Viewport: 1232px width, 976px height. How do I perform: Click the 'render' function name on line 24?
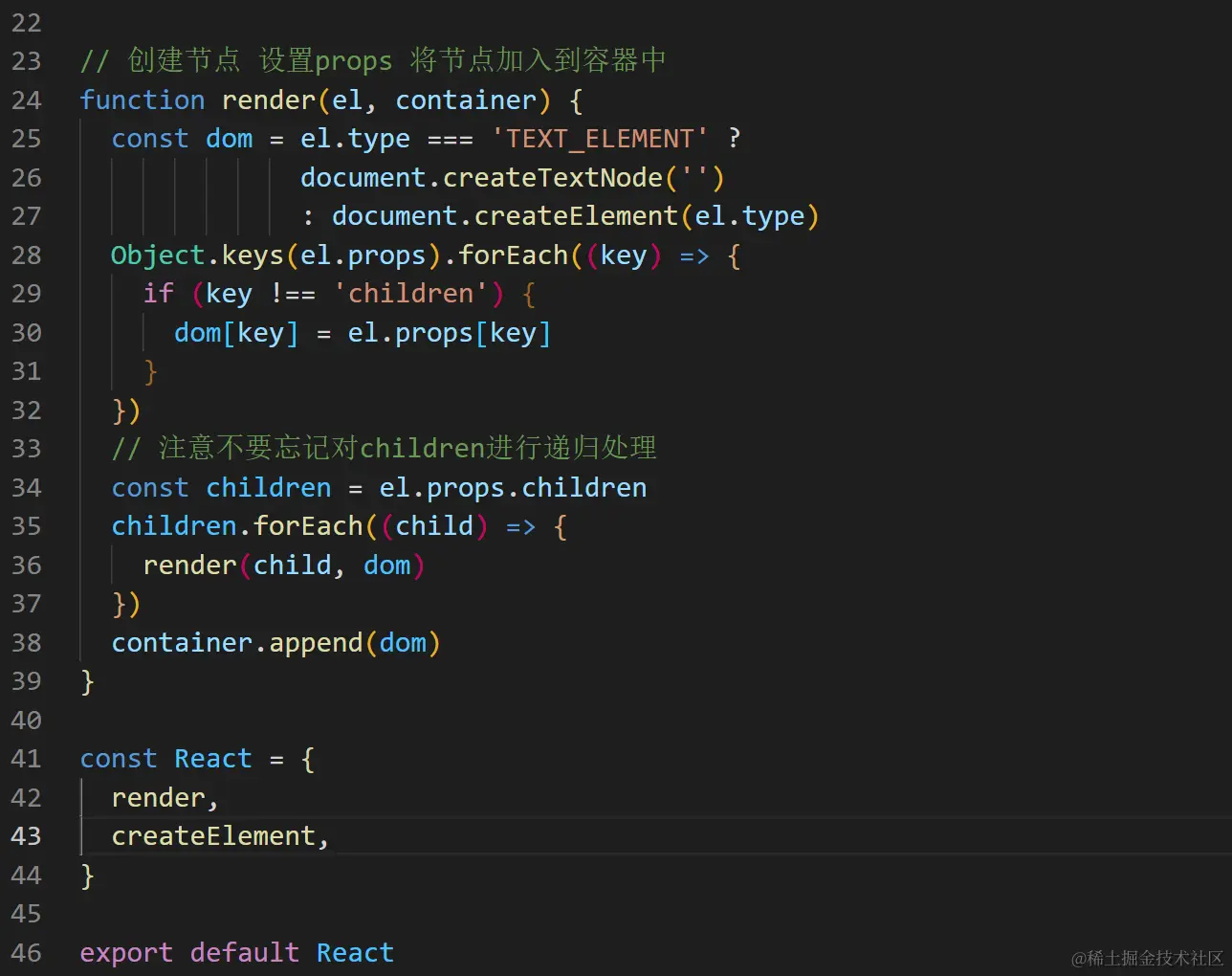click(269, 100)
